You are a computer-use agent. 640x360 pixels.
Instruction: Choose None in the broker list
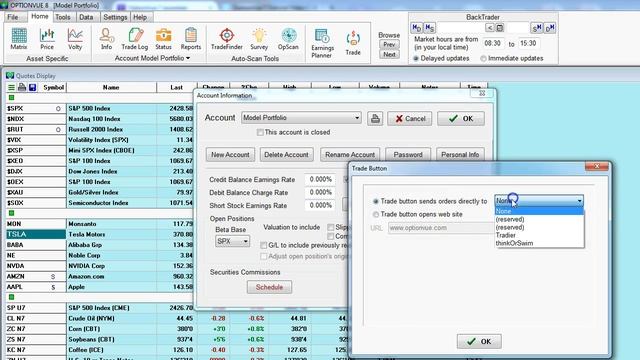click(539, 211)
